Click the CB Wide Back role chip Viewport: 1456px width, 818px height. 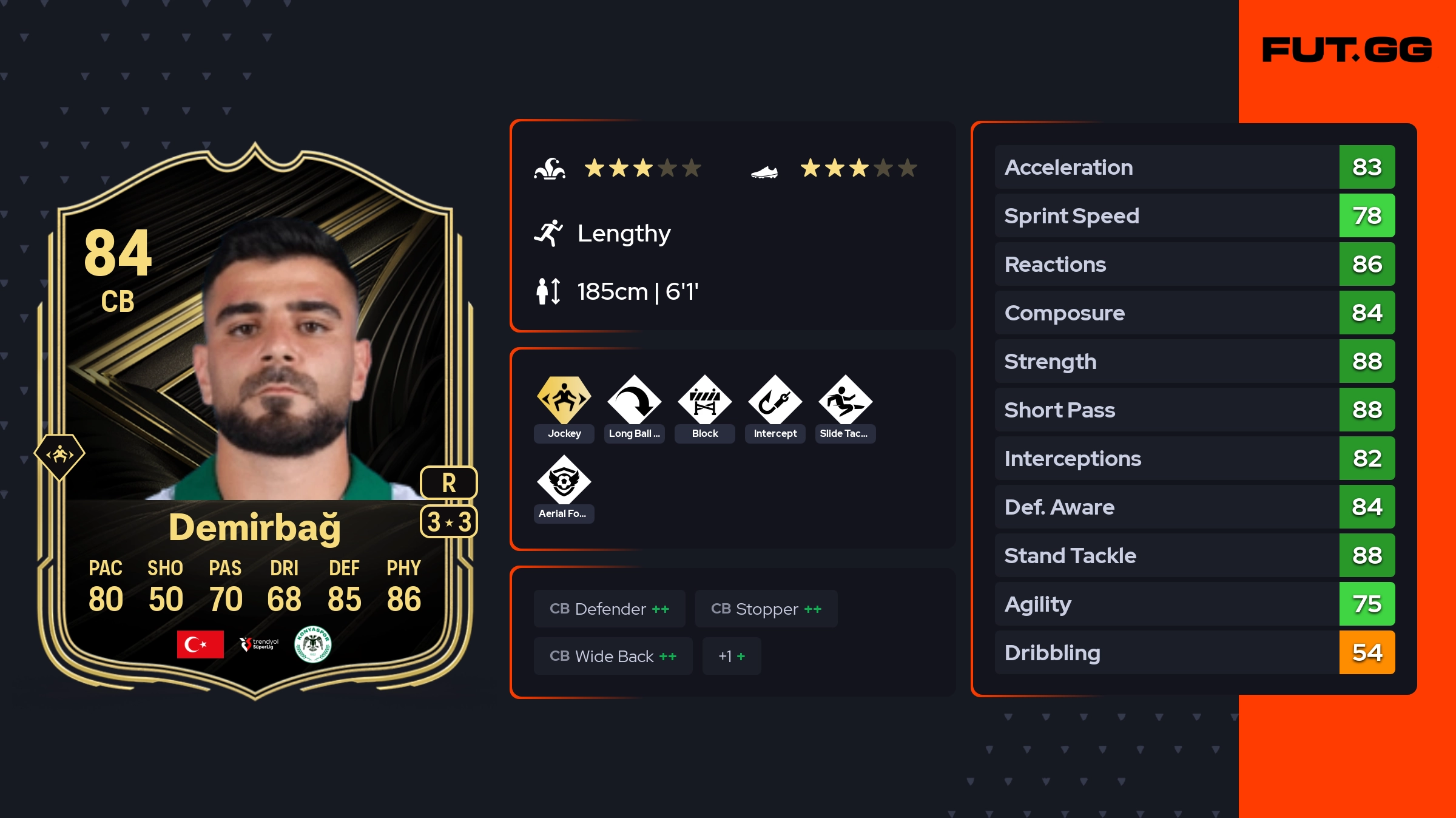coord(613,656)
